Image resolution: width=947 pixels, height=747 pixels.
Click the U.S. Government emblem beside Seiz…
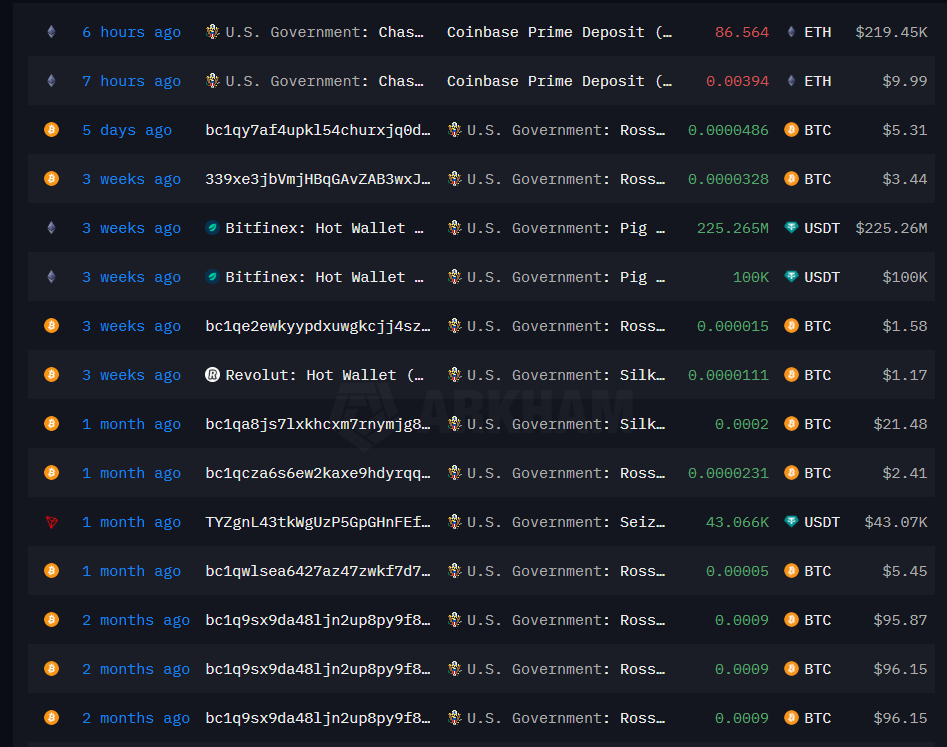coord(454,521)
